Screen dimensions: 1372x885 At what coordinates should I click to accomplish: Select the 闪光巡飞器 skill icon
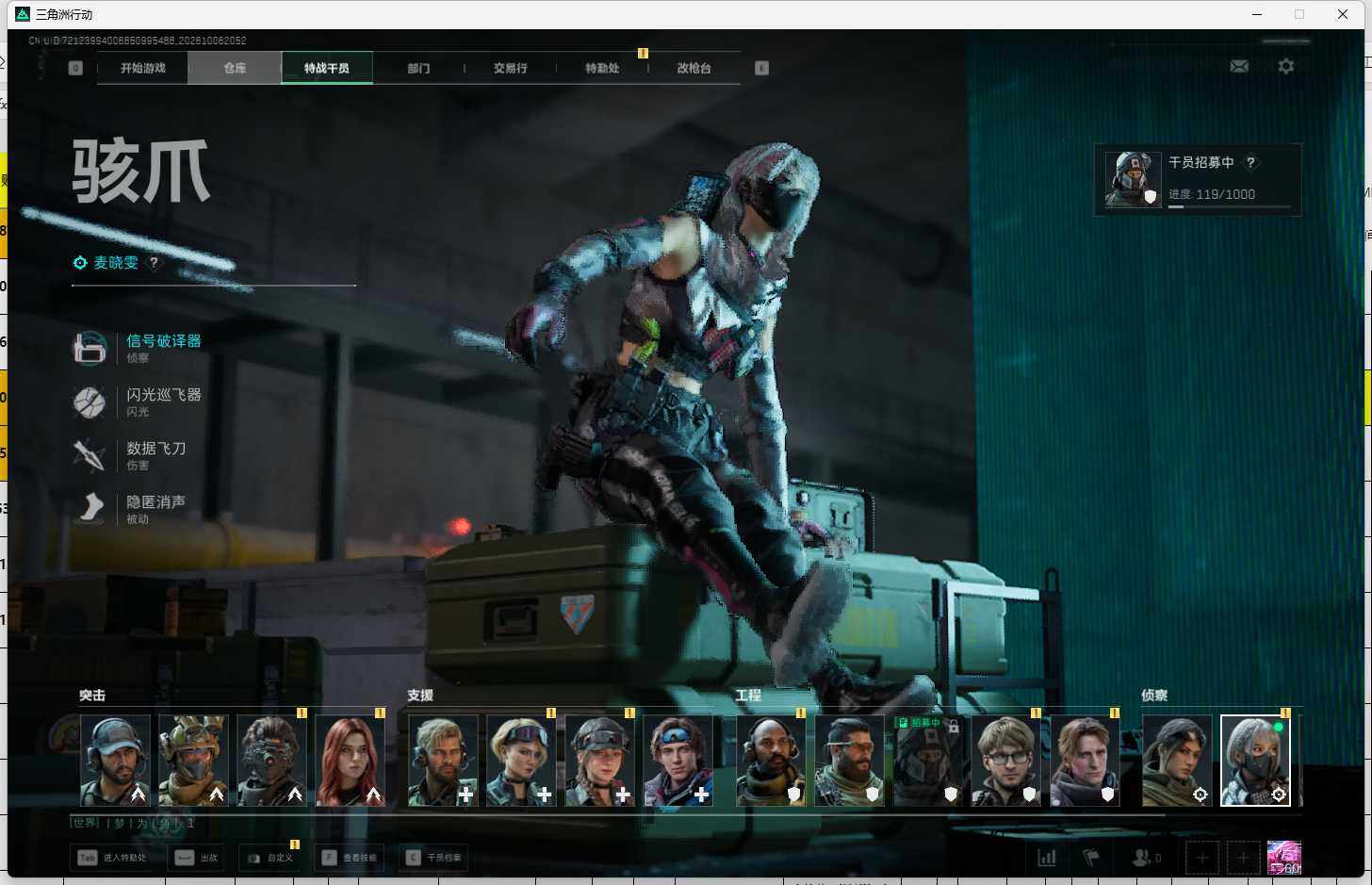tap(90, 402)
